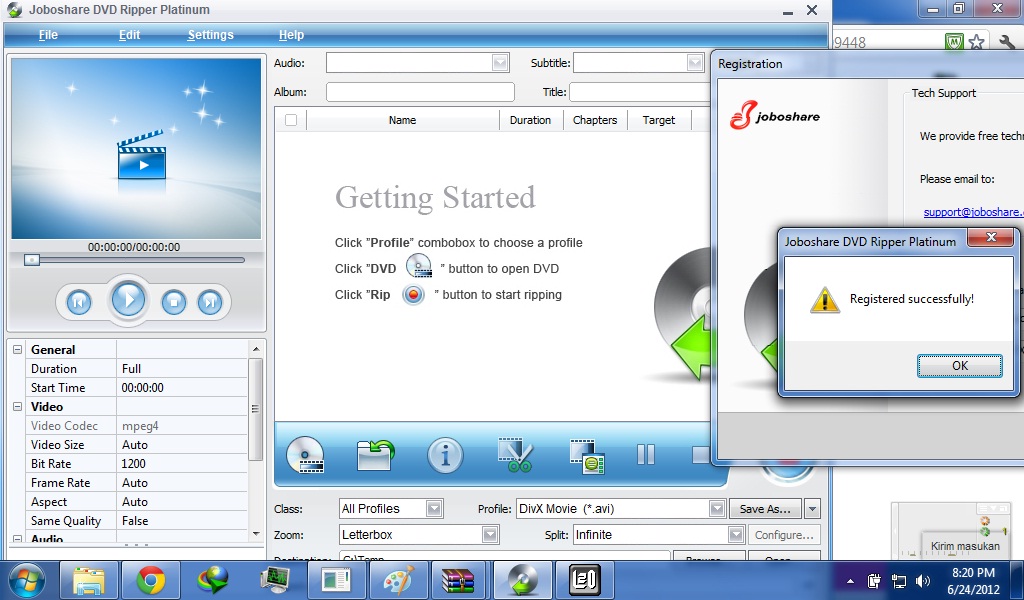Click the taskbar clock showing 8:20 PM

point(973,573)
